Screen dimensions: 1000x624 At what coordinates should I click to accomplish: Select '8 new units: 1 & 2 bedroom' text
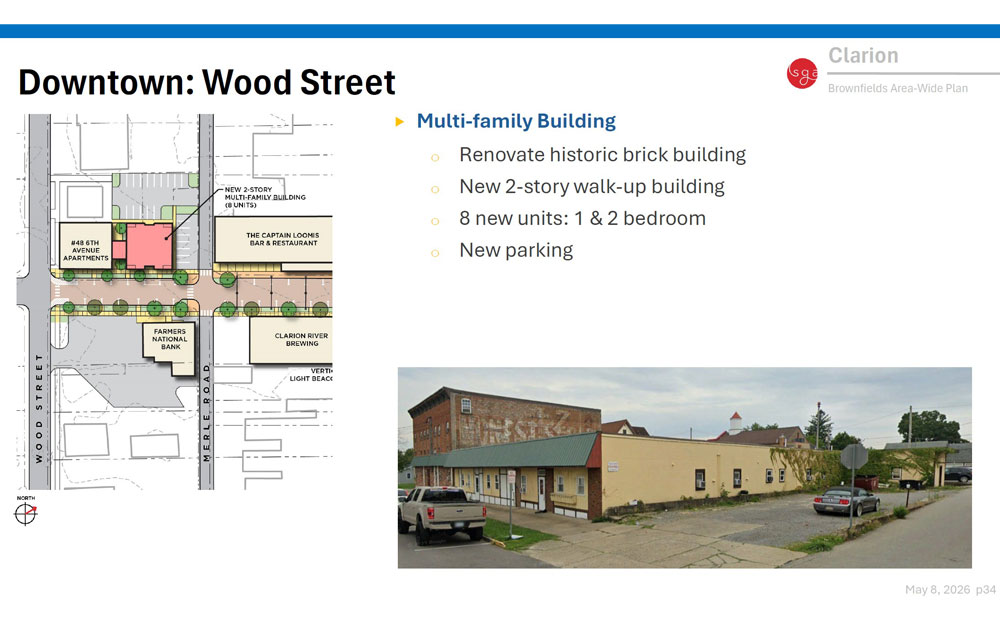point(582,218)
